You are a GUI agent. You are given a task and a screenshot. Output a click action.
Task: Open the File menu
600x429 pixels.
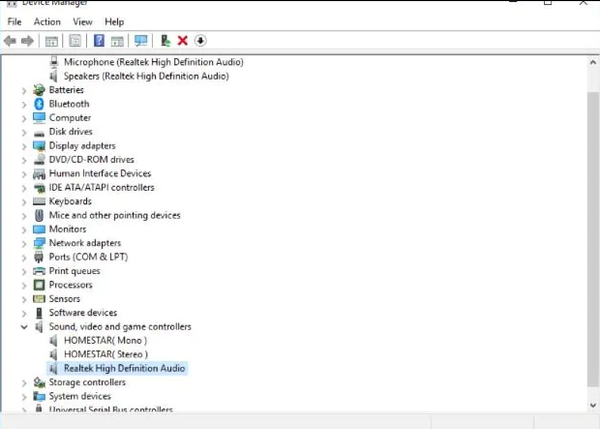pyautogui.click(x=15, y=21)
